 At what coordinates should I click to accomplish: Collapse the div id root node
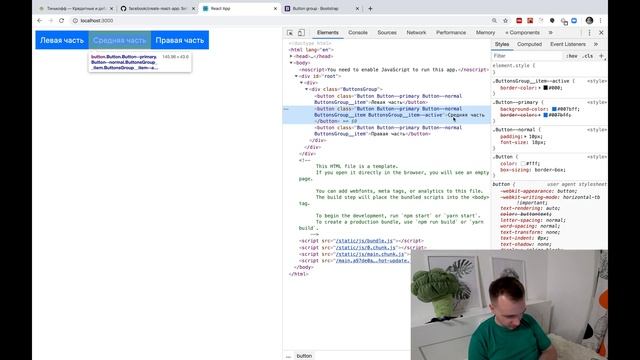296,76
